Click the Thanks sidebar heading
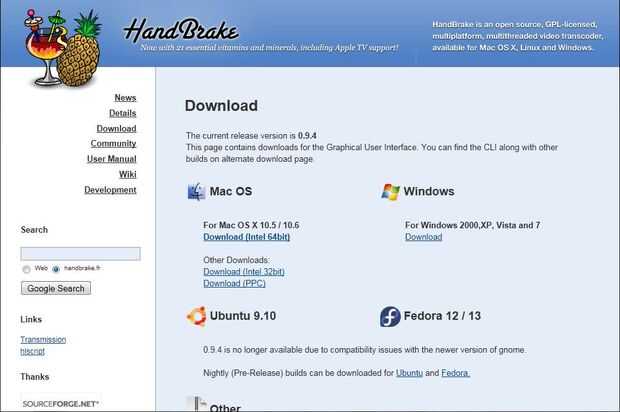The image size is (620, 412). coord(35,377)
